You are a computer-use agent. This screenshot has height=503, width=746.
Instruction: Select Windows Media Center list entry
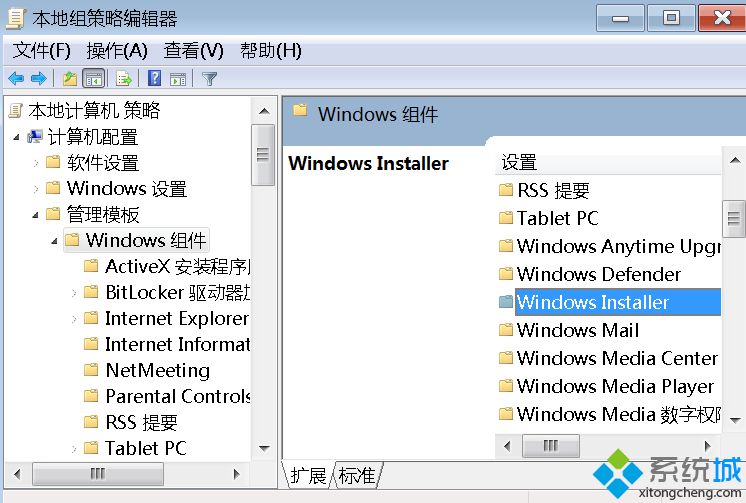(618, 358)
